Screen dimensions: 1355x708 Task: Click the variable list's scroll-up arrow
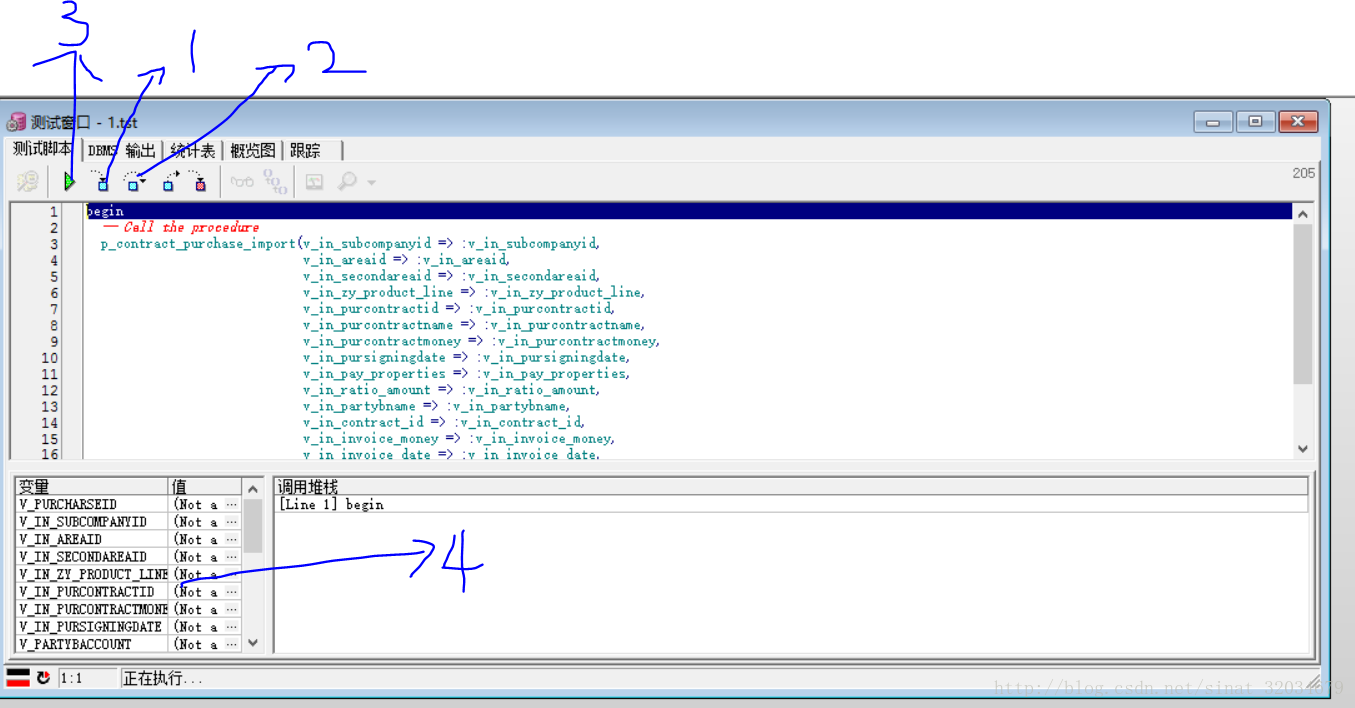click(253, 489)
